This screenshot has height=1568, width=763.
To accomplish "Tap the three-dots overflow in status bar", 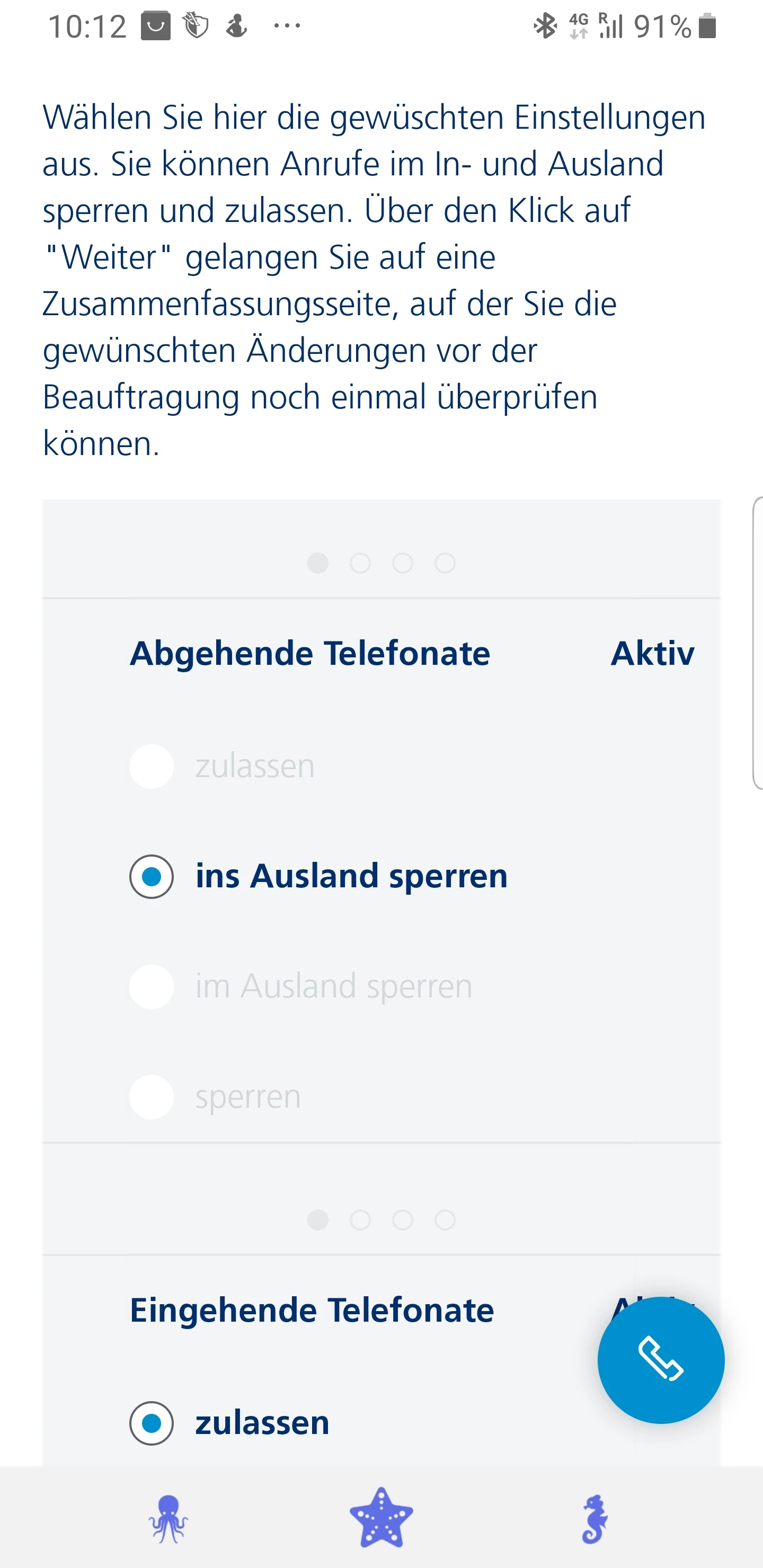I will tap(287, 26).
